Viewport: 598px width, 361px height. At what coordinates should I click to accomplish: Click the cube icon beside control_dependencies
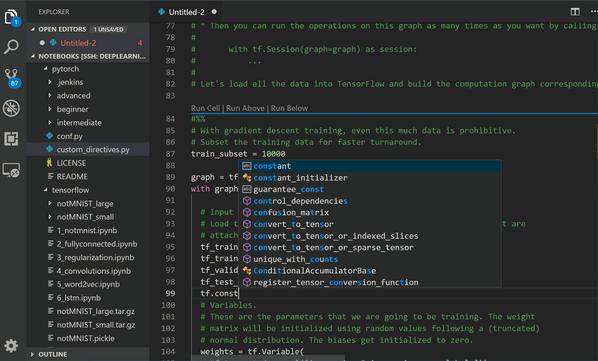point(247,201)
